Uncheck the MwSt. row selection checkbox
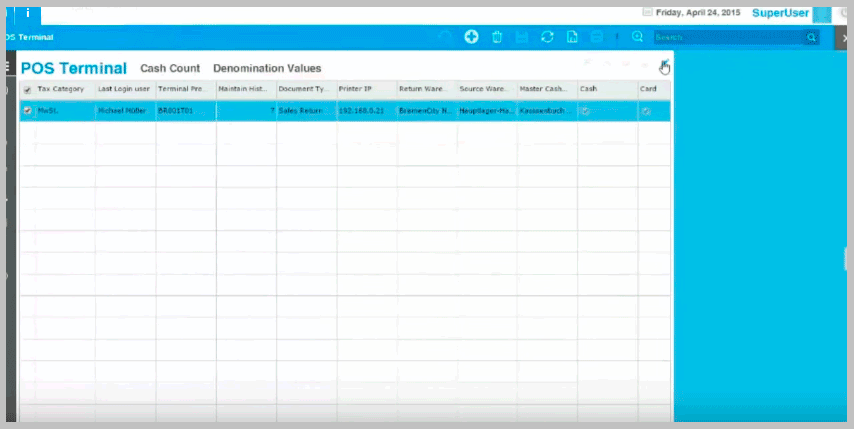The width and height of the screenshot is (854, 429). click(28, 111)
